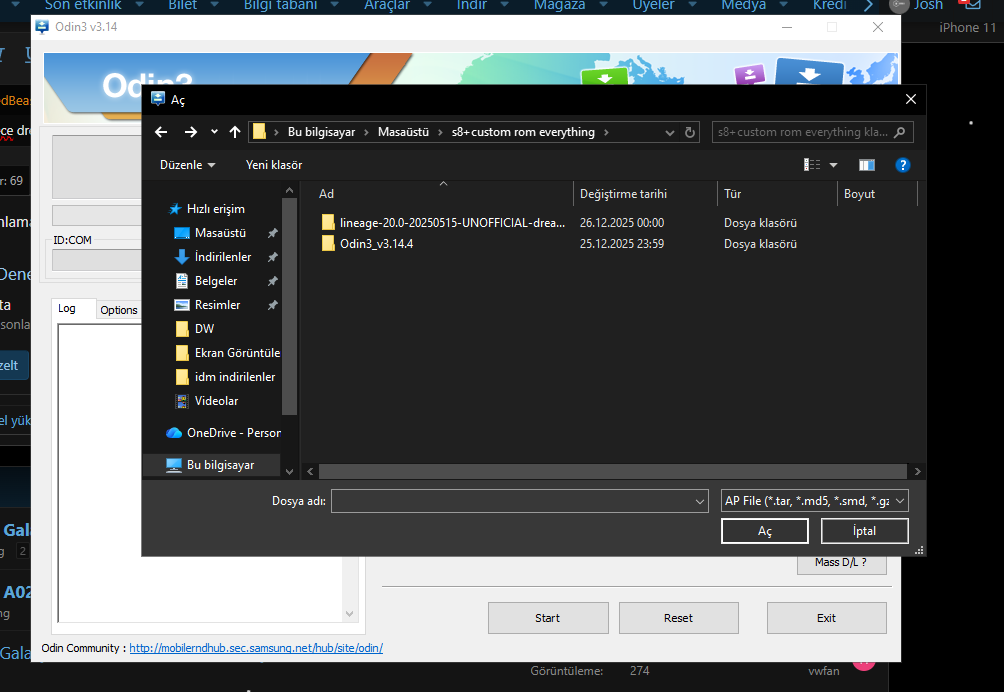This screenshot has width=1004, height=692.
Task: Select 's8+custom rom everything' breadcrumb segment
Action: (x=523, y=132)
